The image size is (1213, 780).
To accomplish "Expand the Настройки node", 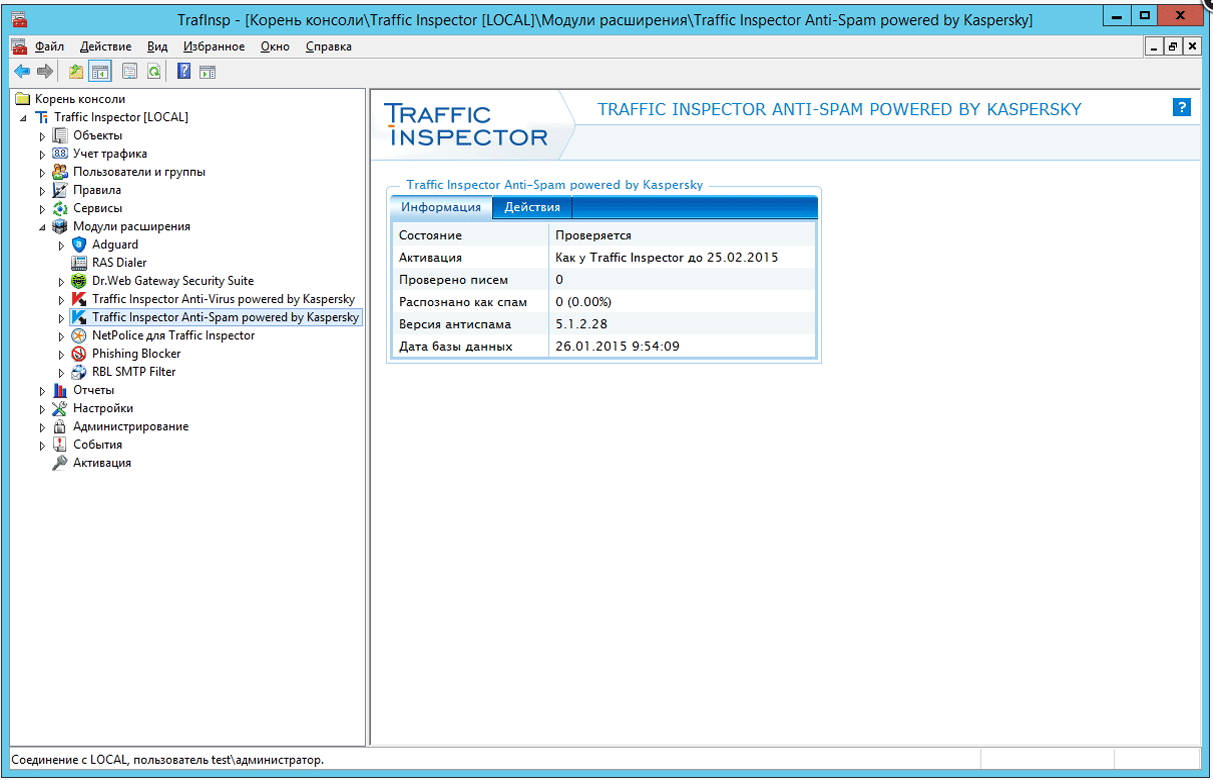I will pyautogui.click(x=43, y=408).
